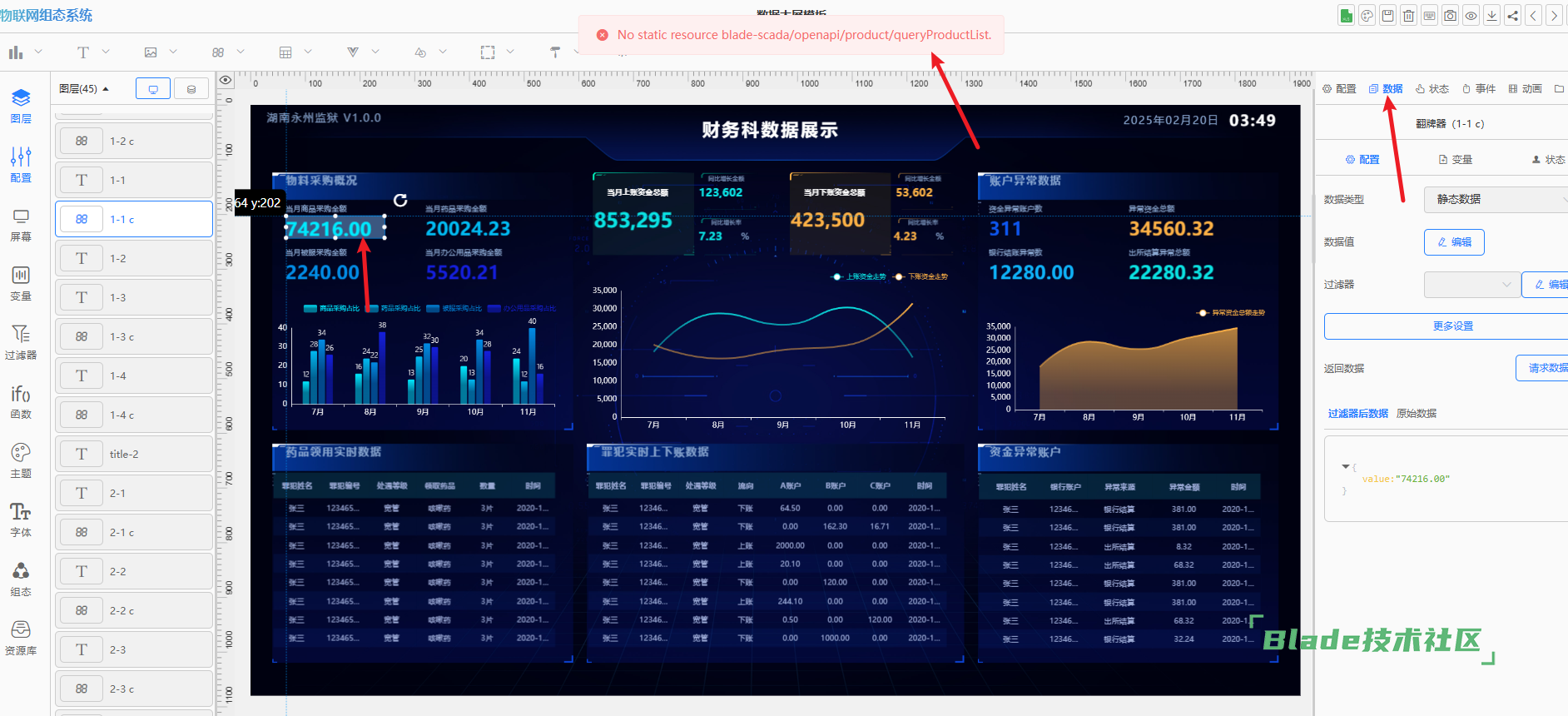Click the preview eye icon in top toolbar

[1471, 16]
